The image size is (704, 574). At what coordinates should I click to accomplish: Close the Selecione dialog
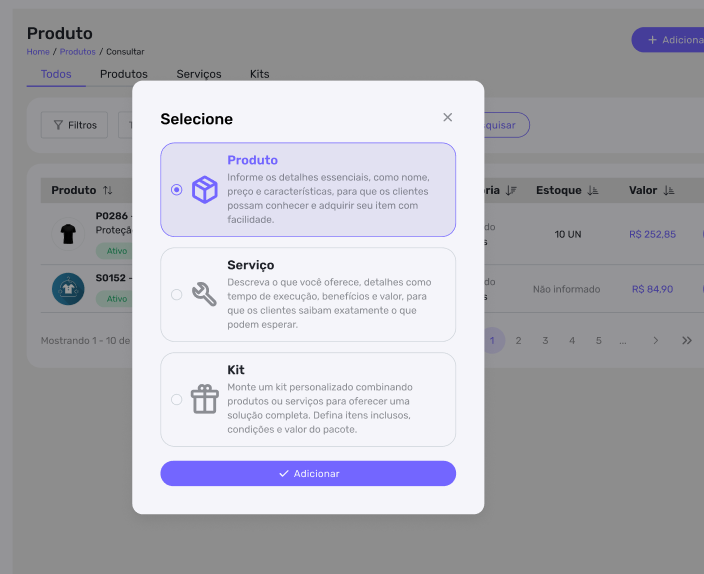pos(447,117)
